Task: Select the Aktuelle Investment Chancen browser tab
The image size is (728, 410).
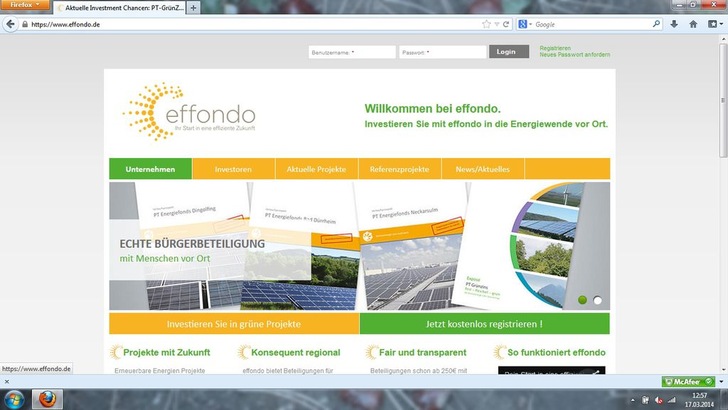Action: [x=120, y=7]
